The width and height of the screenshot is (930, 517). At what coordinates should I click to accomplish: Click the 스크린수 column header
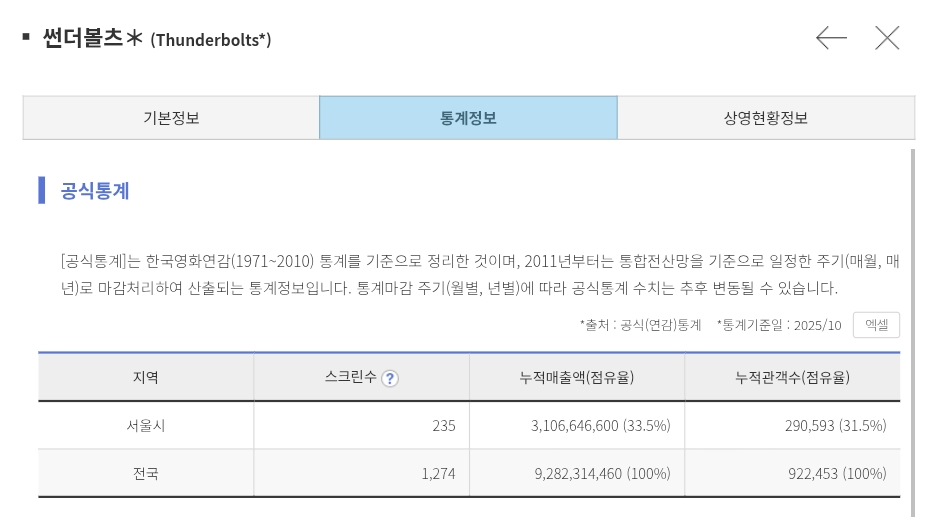click(x=351, y=377)
